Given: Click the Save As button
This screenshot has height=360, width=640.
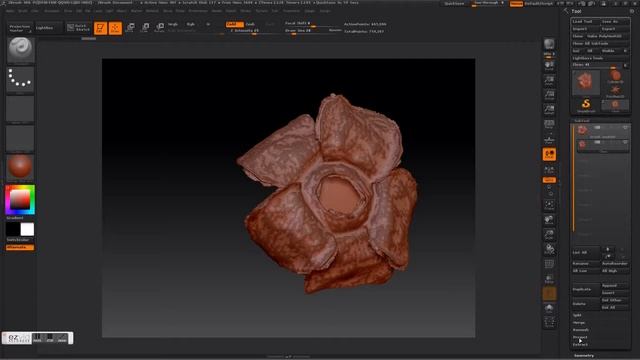Looking at the screenshot, I should coord(615,21).
